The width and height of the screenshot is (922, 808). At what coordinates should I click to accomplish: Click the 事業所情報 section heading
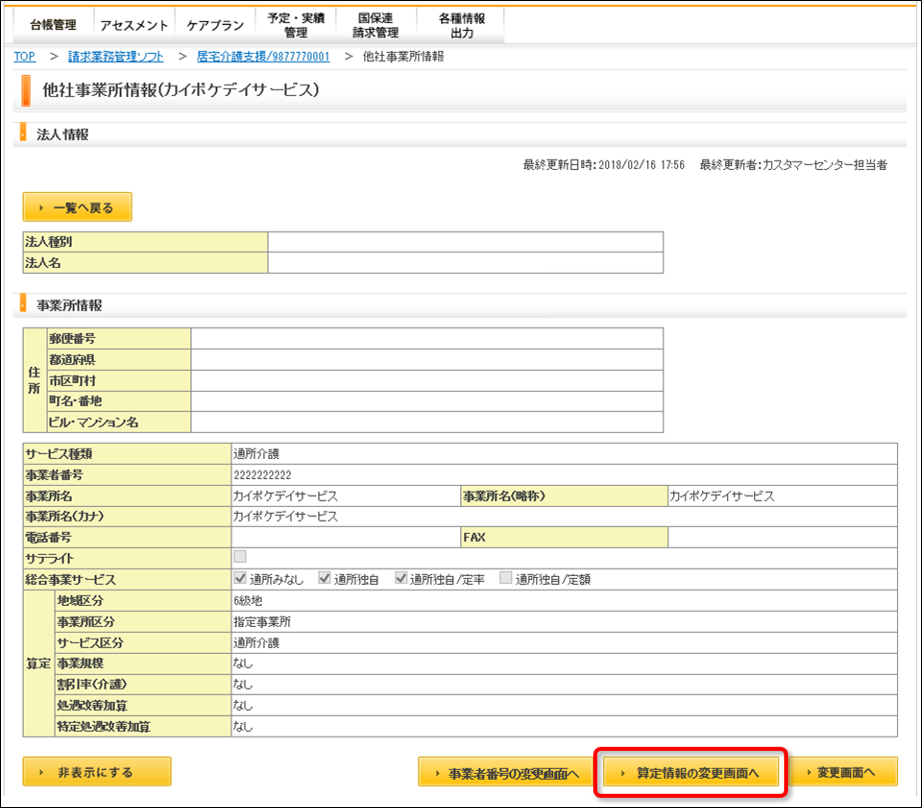(69, 305)
